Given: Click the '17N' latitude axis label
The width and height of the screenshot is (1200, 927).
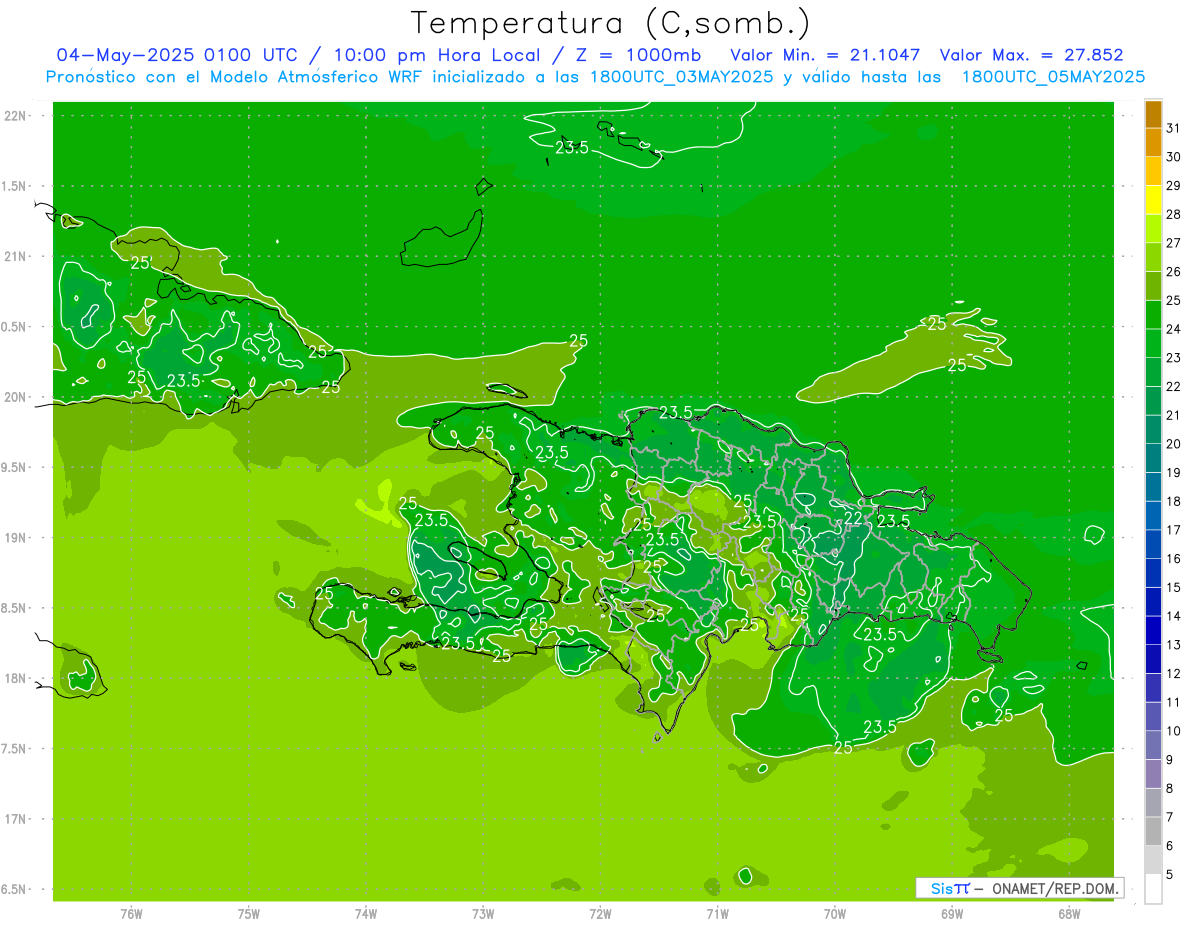Looking at the screenshot, I should [15, 819].
